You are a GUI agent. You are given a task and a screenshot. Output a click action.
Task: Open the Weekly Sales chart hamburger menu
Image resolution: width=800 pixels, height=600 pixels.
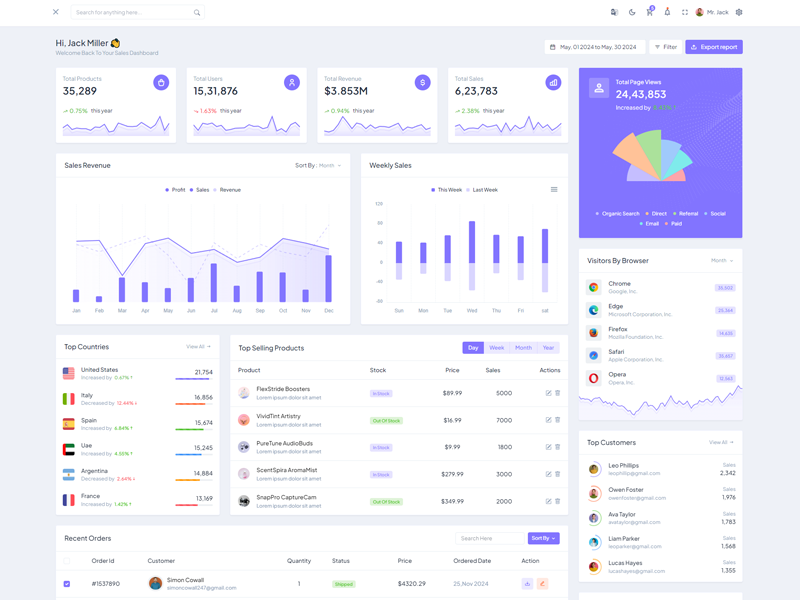[554, 189]
